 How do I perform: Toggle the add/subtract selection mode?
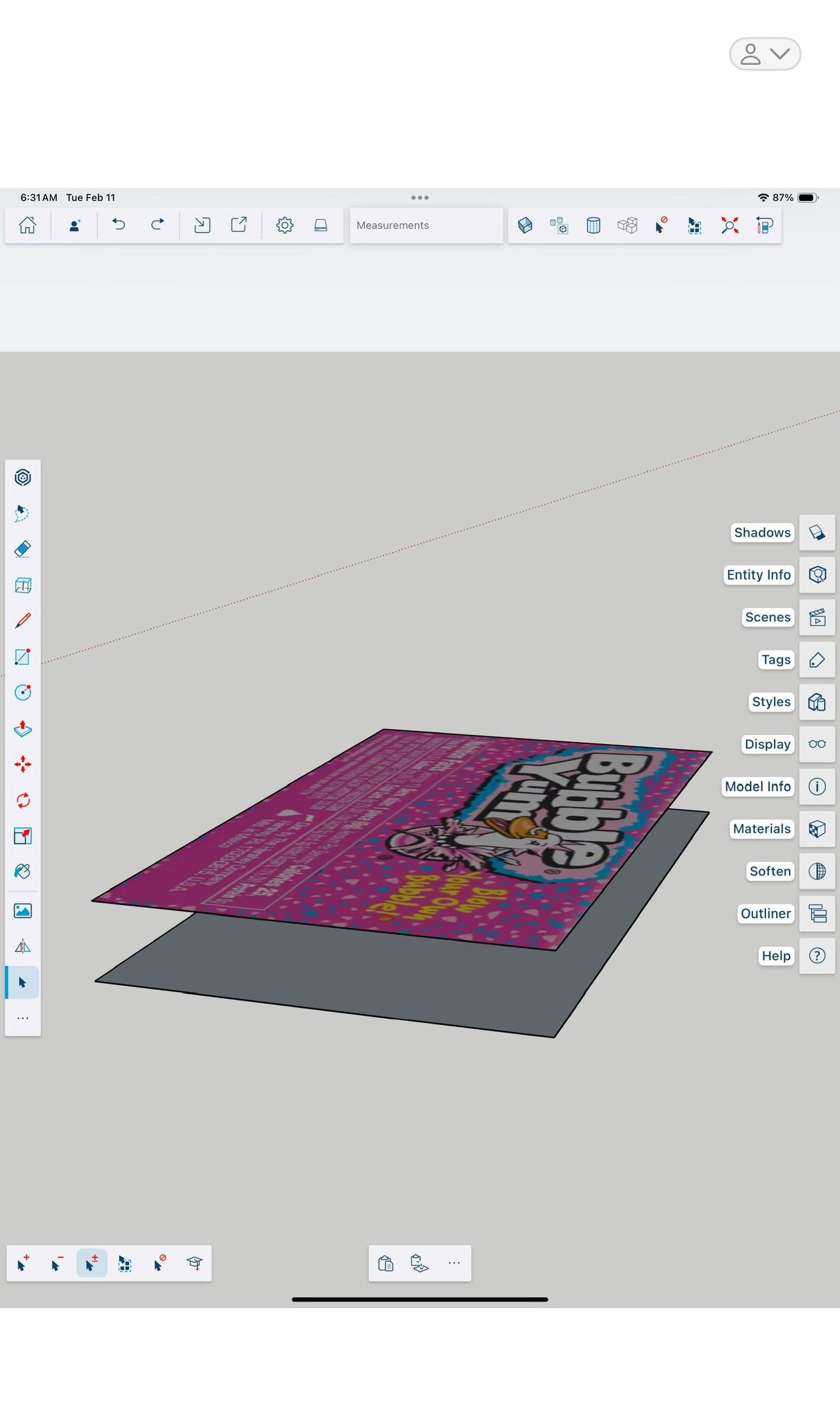[92, 1263]
